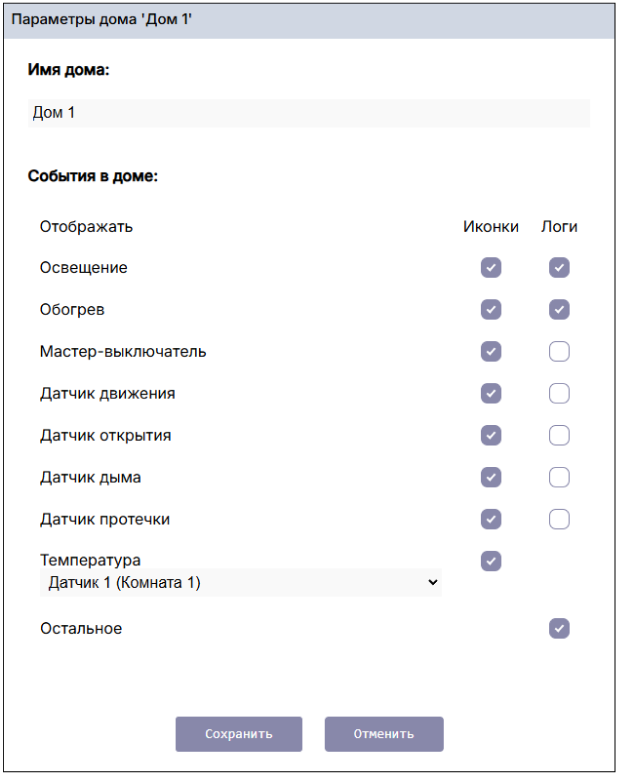The height and width of the screenshot is (776, 618).
Task: Uncheck Освещение icons checkbox
Action: 490,268
